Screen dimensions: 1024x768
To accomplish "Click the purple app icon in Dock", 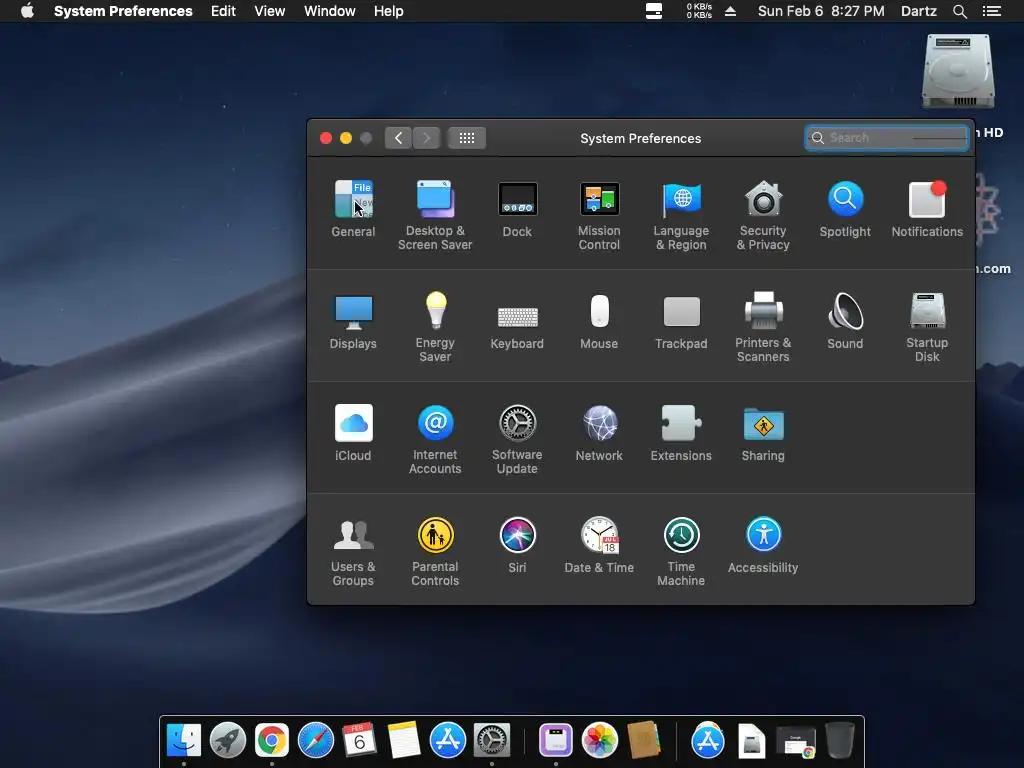I will tap(556, 741).
